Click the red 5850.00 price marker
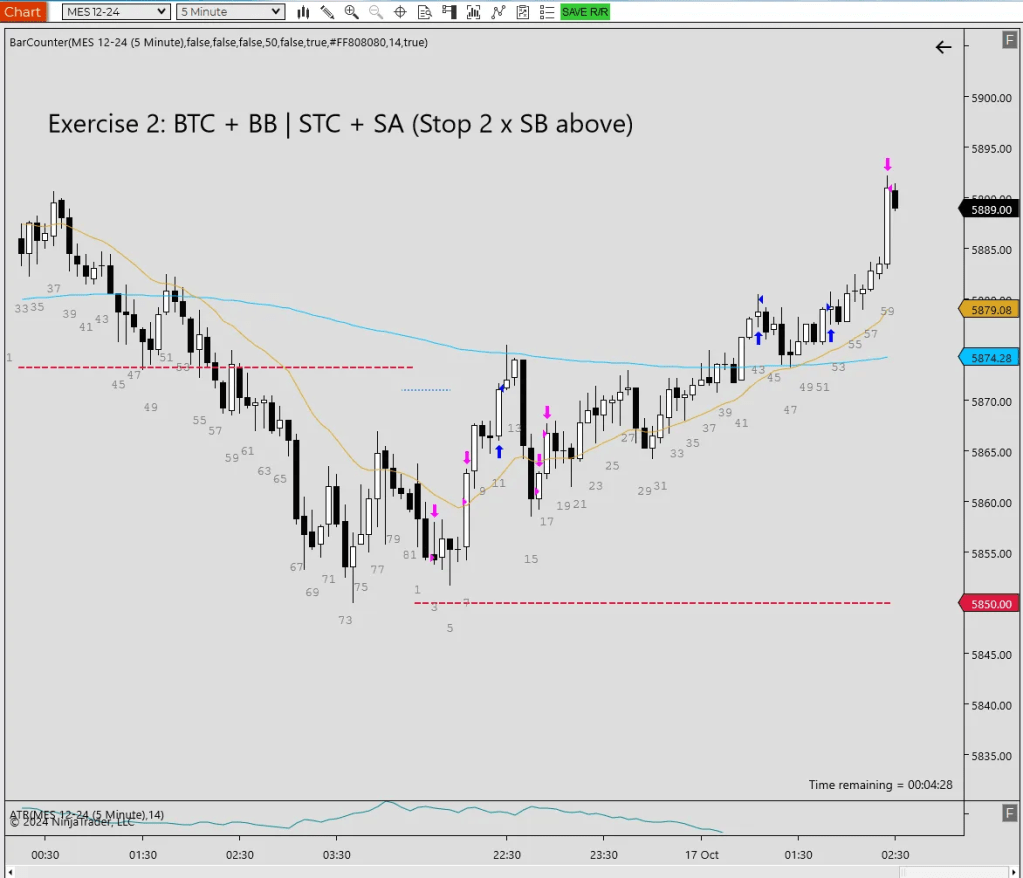This screenshot has height=878, width=1023. [x=990, y=604]
